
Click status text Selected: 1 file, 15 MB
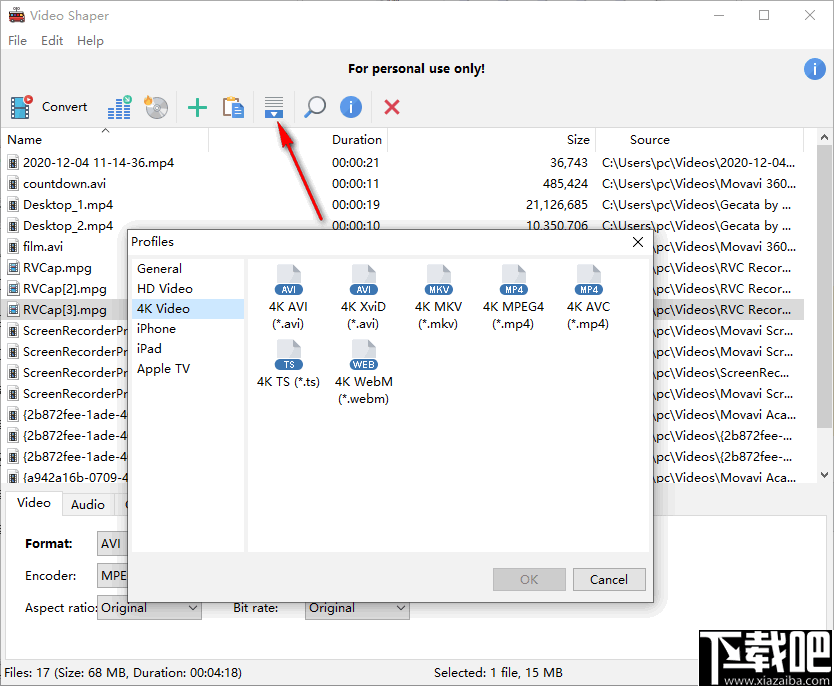tap(498, 673)
